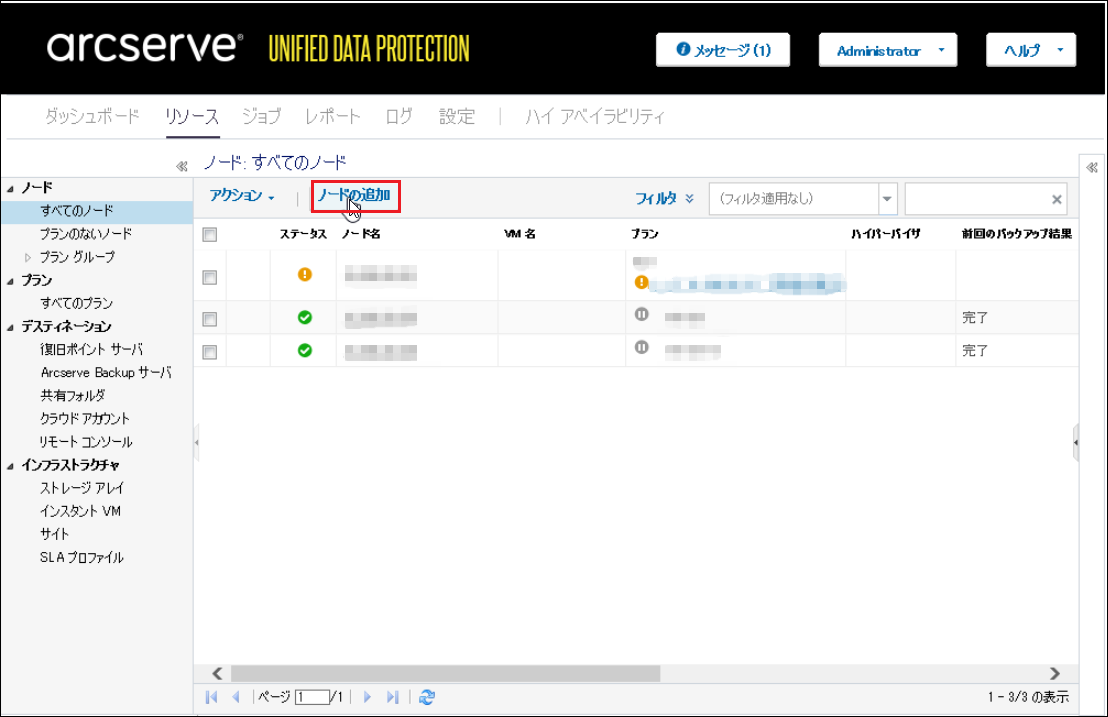This screenshot has height=717, width=1108.
Task: Collapse the left navigation panel
Action: click(x=181, y=166)
